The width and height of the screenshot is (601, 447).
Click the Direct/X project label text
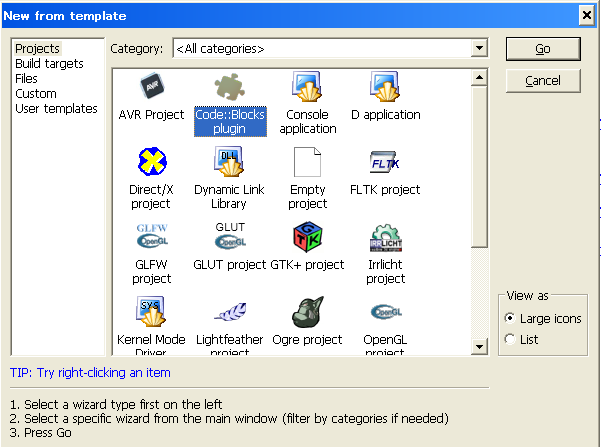click(x=151, y=197)
